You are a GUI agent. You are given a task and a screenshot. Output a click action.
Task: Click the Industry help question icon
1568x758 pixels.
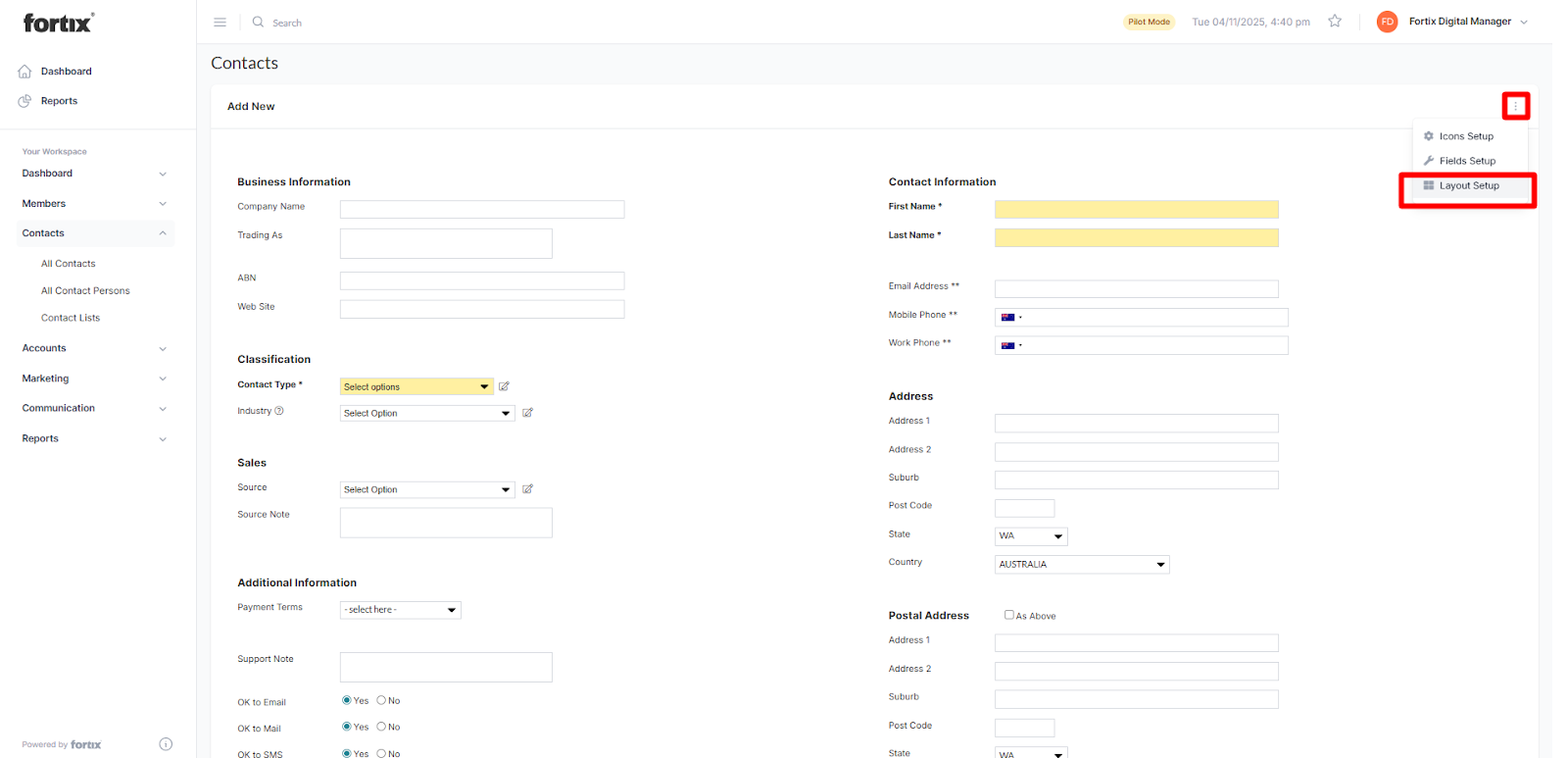coord(279,411)
